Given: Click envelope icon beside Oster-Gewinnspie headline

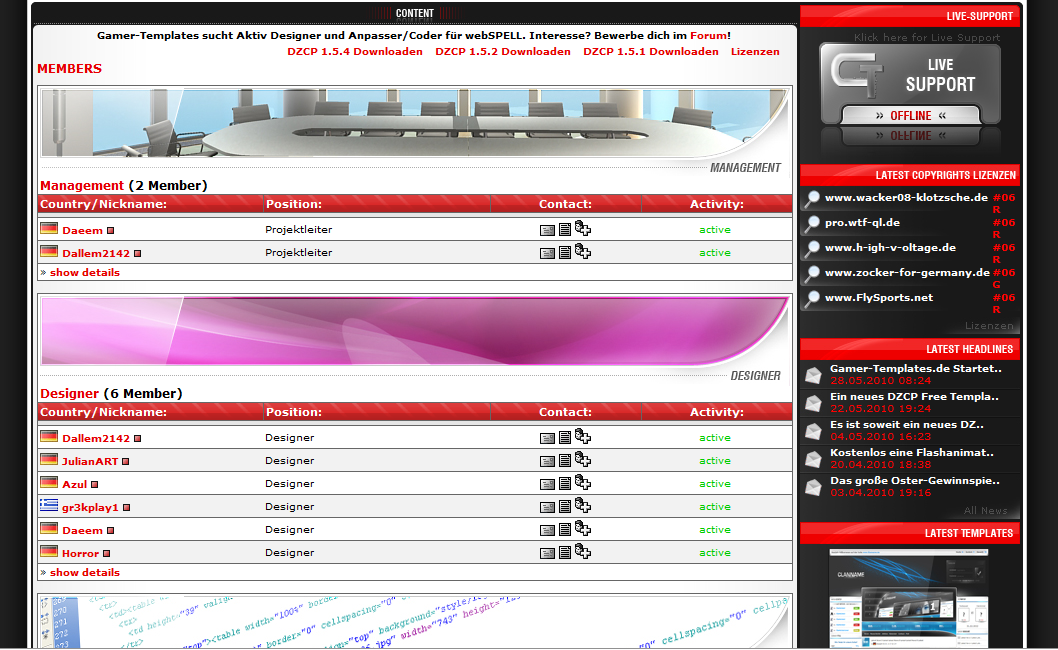Looking at the screenshot, I should tap(813, 487).
